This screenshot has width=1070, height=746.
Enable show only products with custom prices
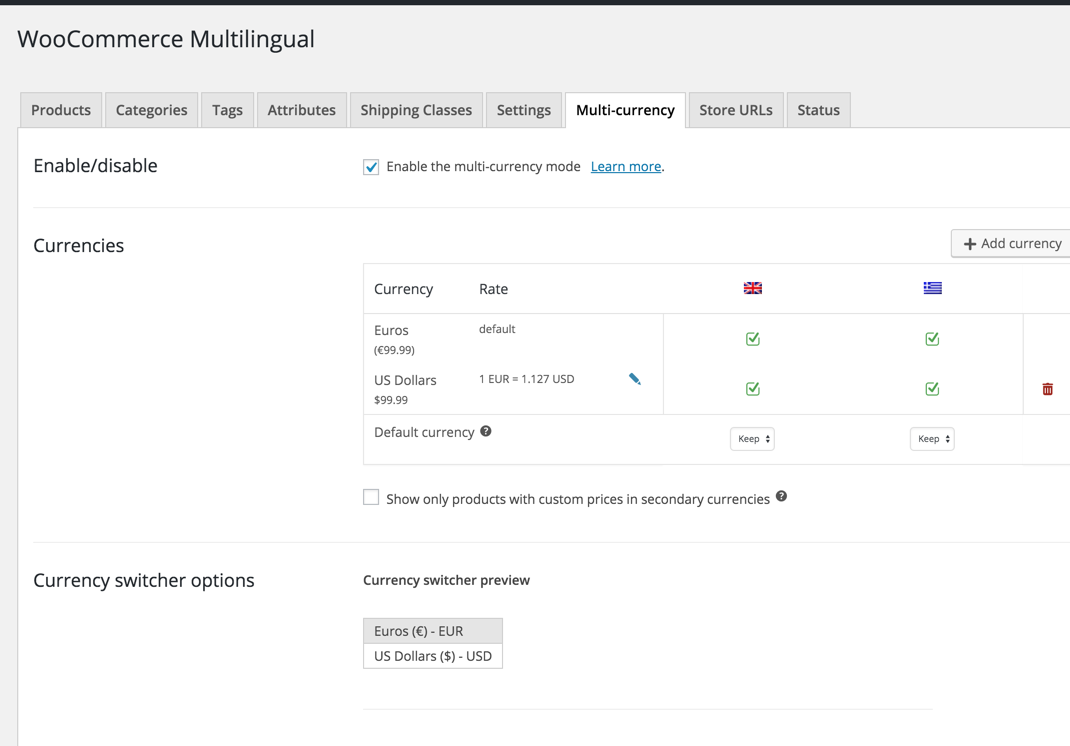(x=371, y=498)
